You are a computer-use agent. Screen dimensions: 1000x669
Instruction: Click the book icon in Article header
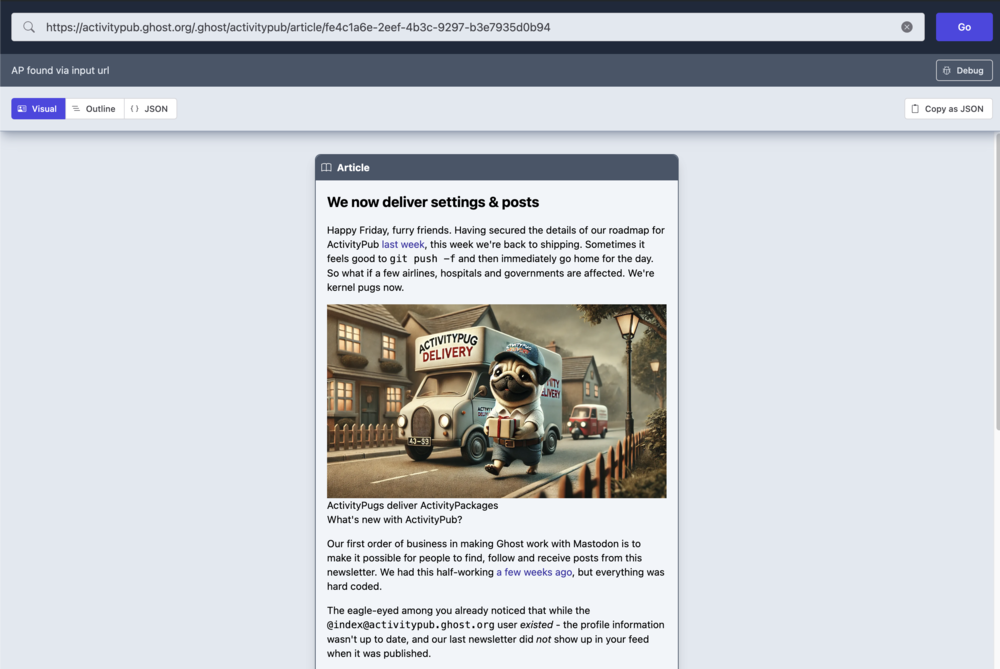coord(327,168)
